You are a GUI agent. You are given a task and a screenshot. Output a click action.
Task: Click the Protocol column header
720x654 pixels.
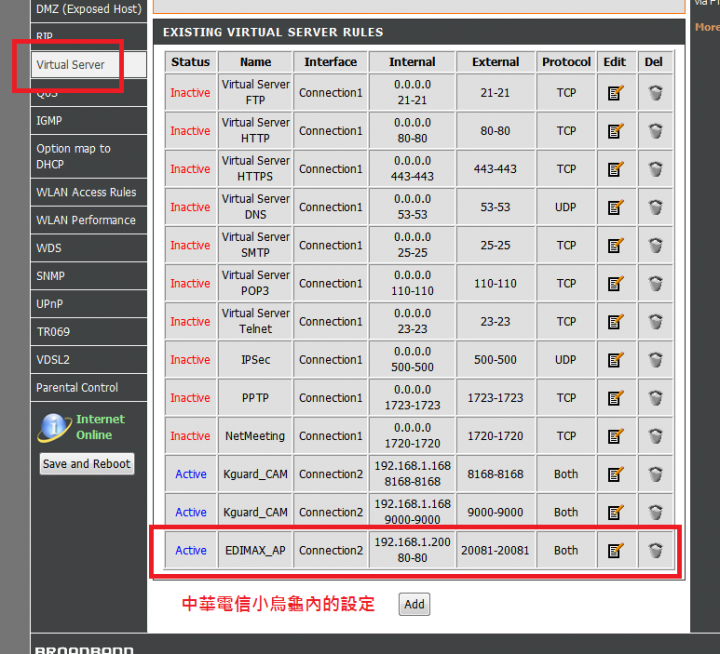click(x=566, y=62)
